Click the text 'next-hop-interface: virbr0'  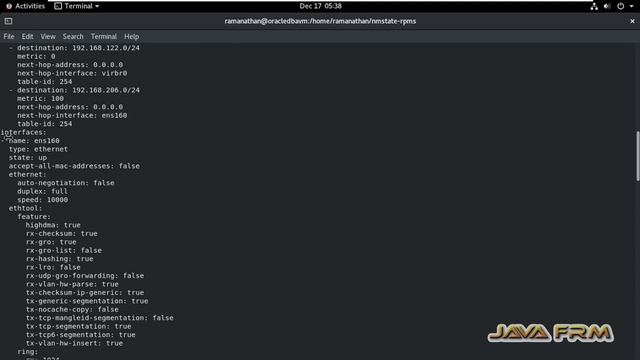tap(72, 73)
